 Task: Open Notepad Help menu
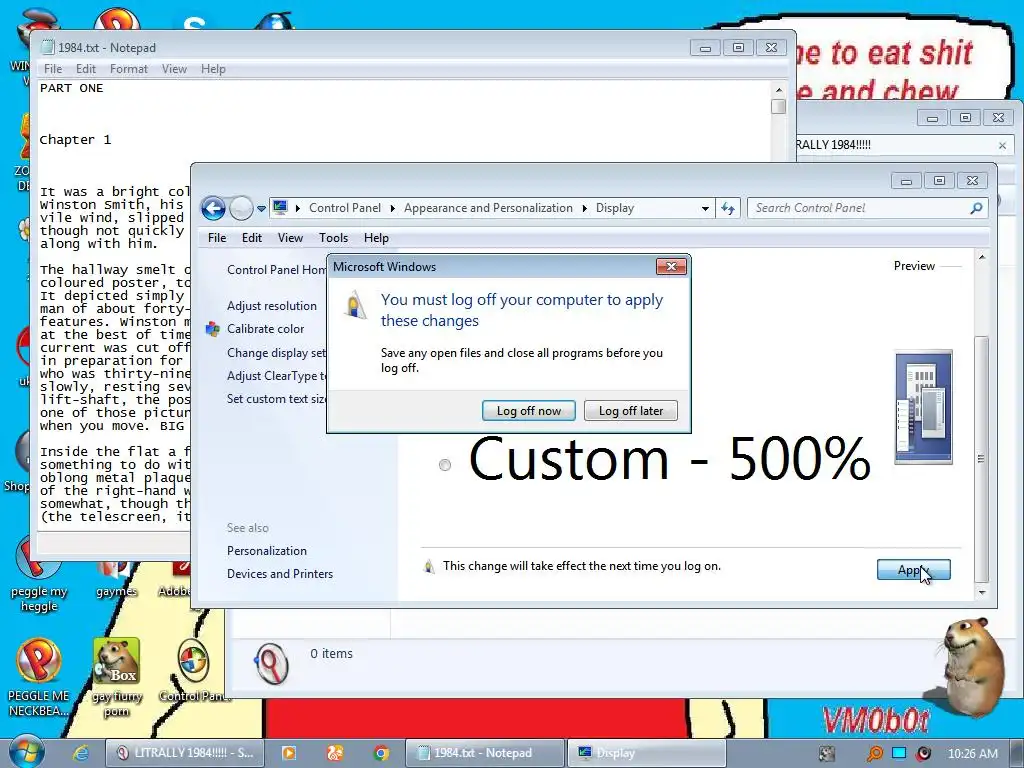point(213,69)
